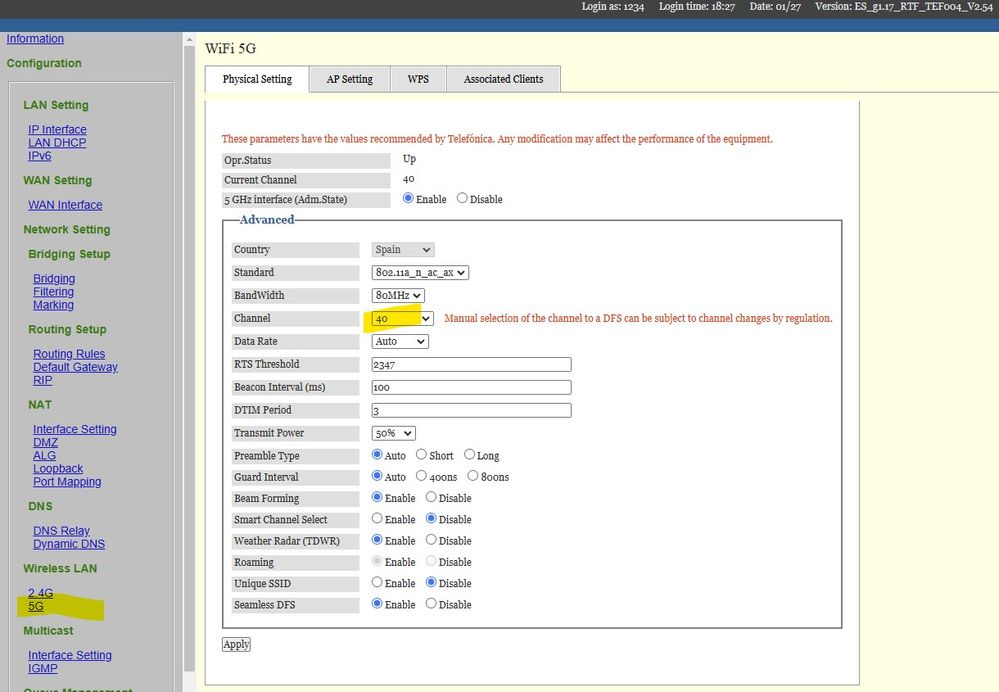This screenshot has width=999, height=692.
Task: Expand the Standard 802.11 dropdown
Action: coord(420,272)
